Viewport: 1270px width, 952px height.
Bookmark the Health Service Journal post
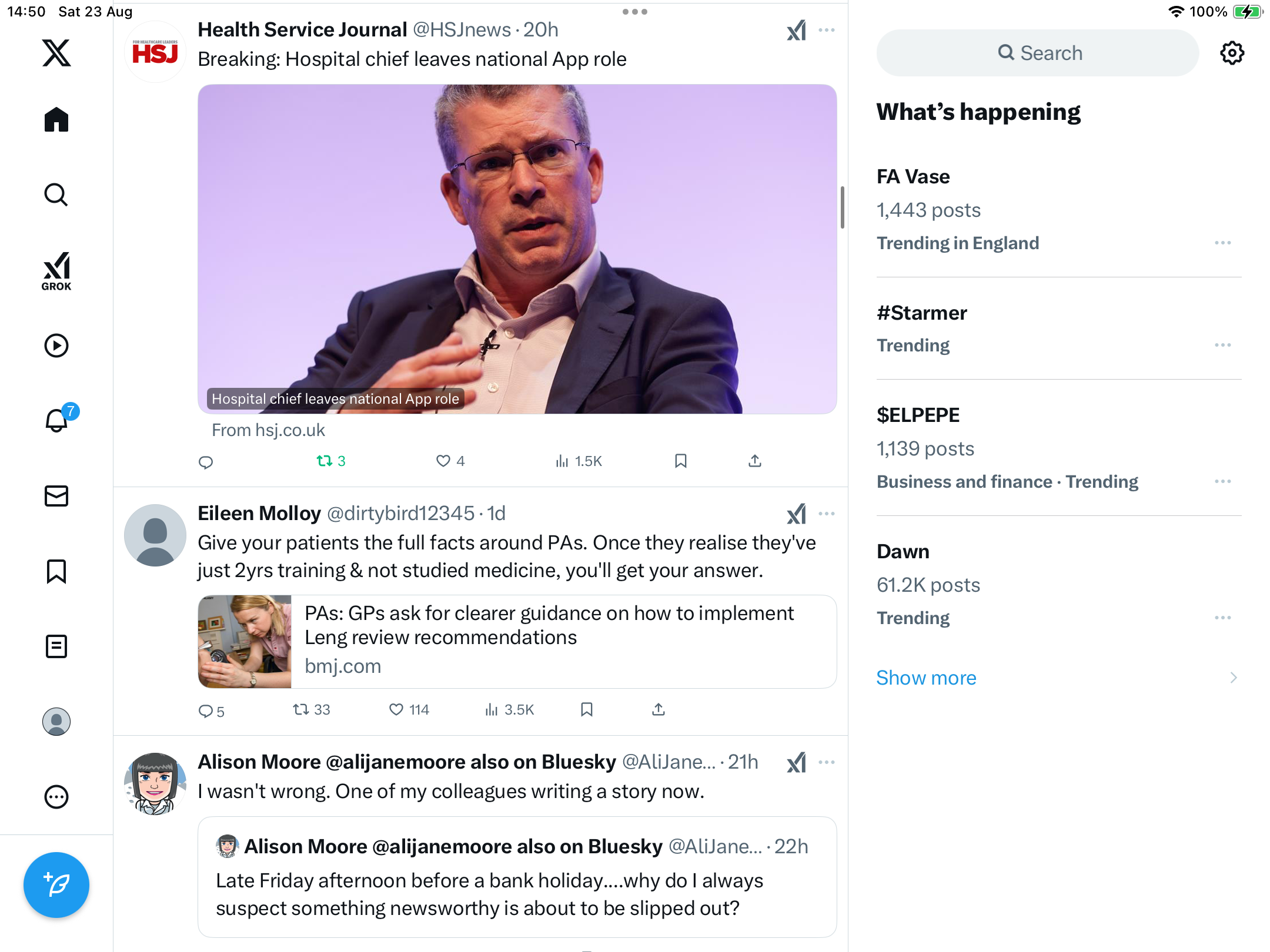681,461
